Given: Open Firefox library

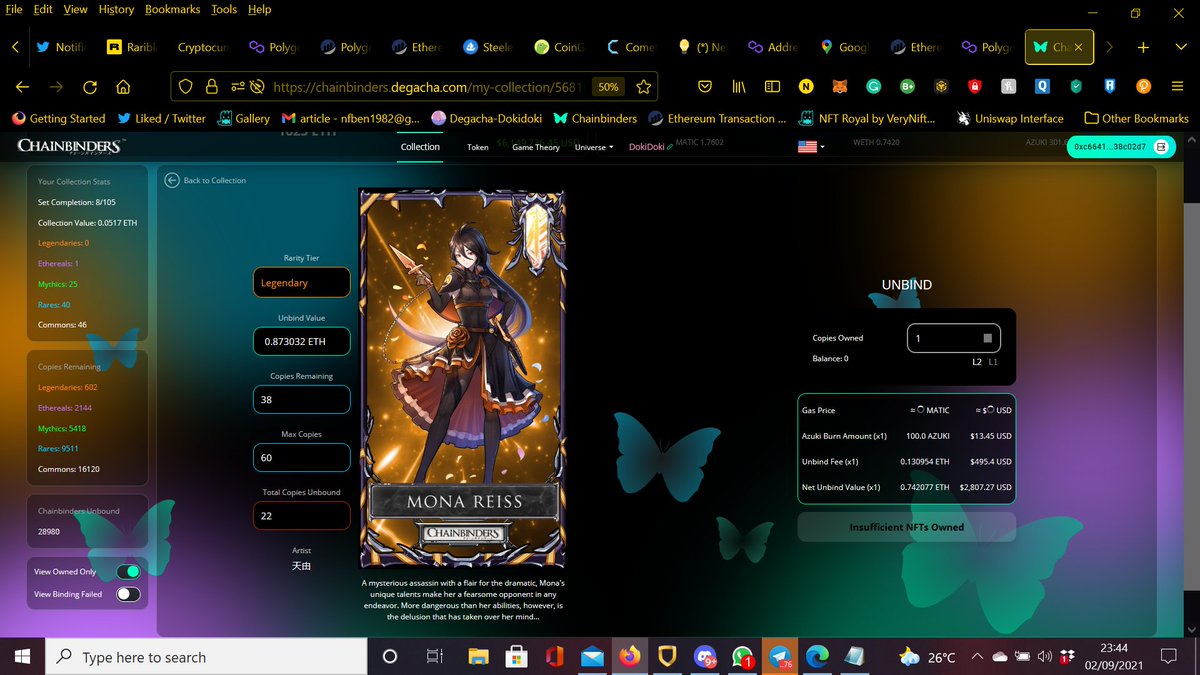Looking at the screenshot, I should coord(739,87).
